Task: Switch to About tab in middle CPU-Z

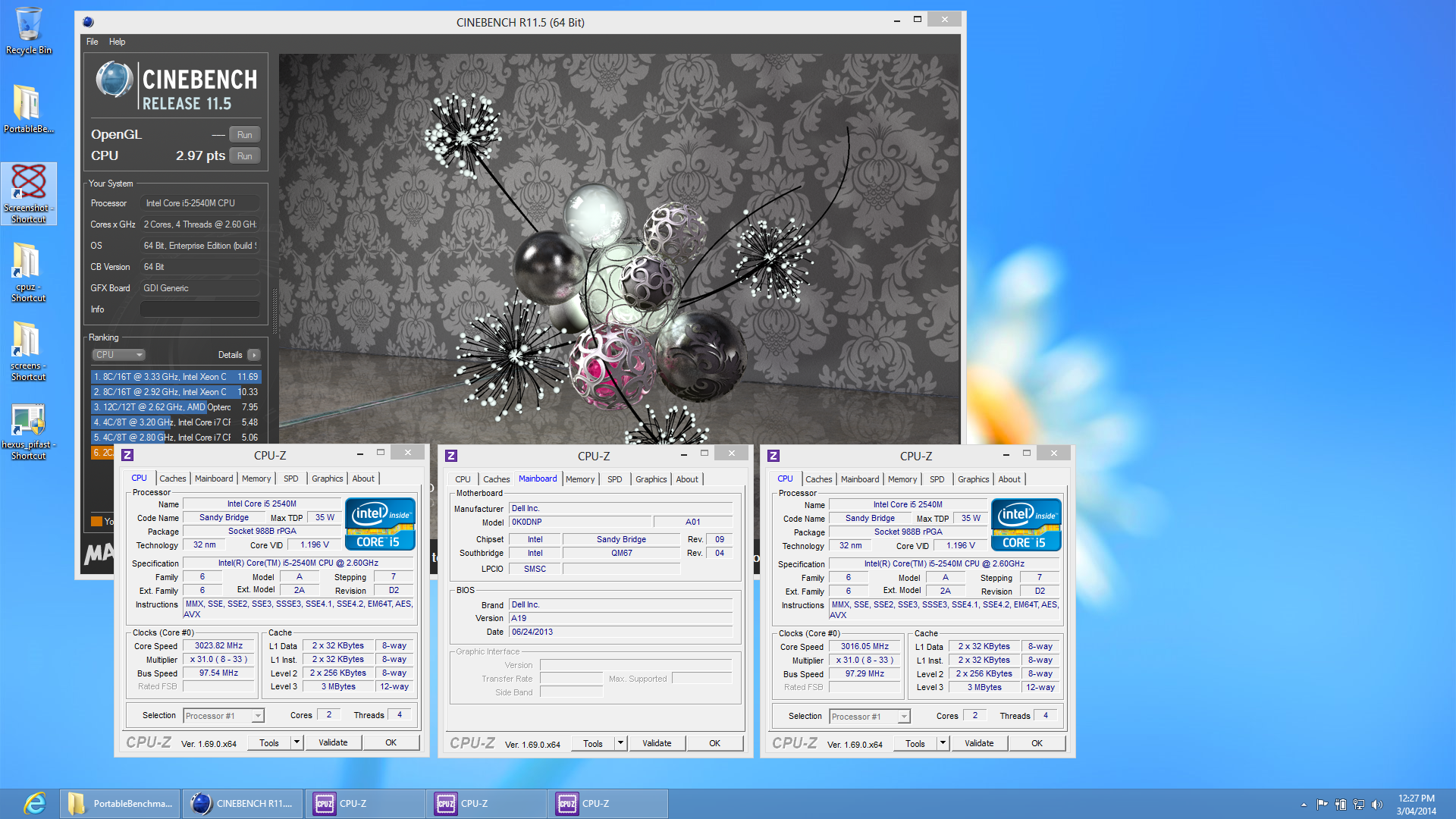Action: (687, 479)
